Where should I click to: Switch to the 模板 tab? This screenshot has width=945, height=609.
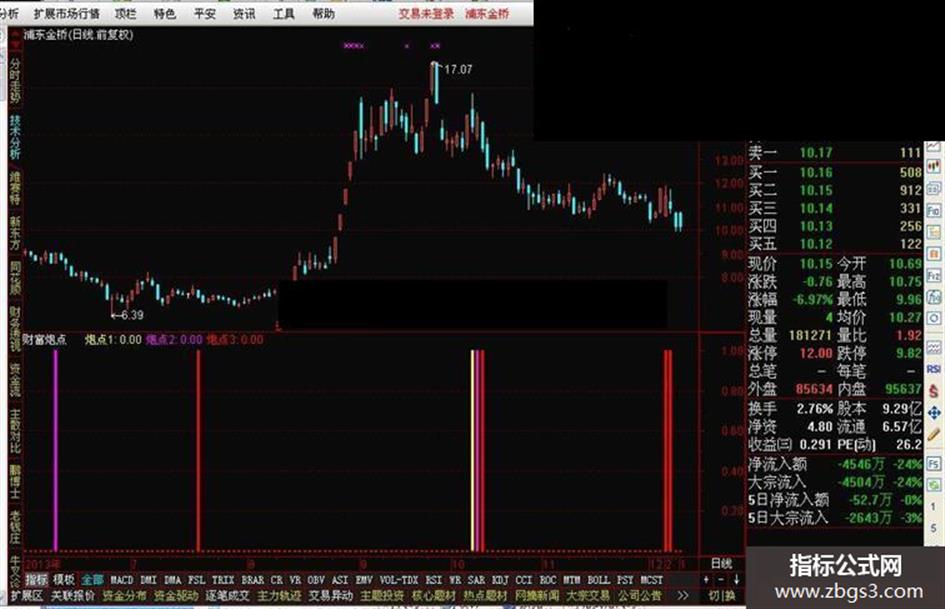[x=64, y=579]
